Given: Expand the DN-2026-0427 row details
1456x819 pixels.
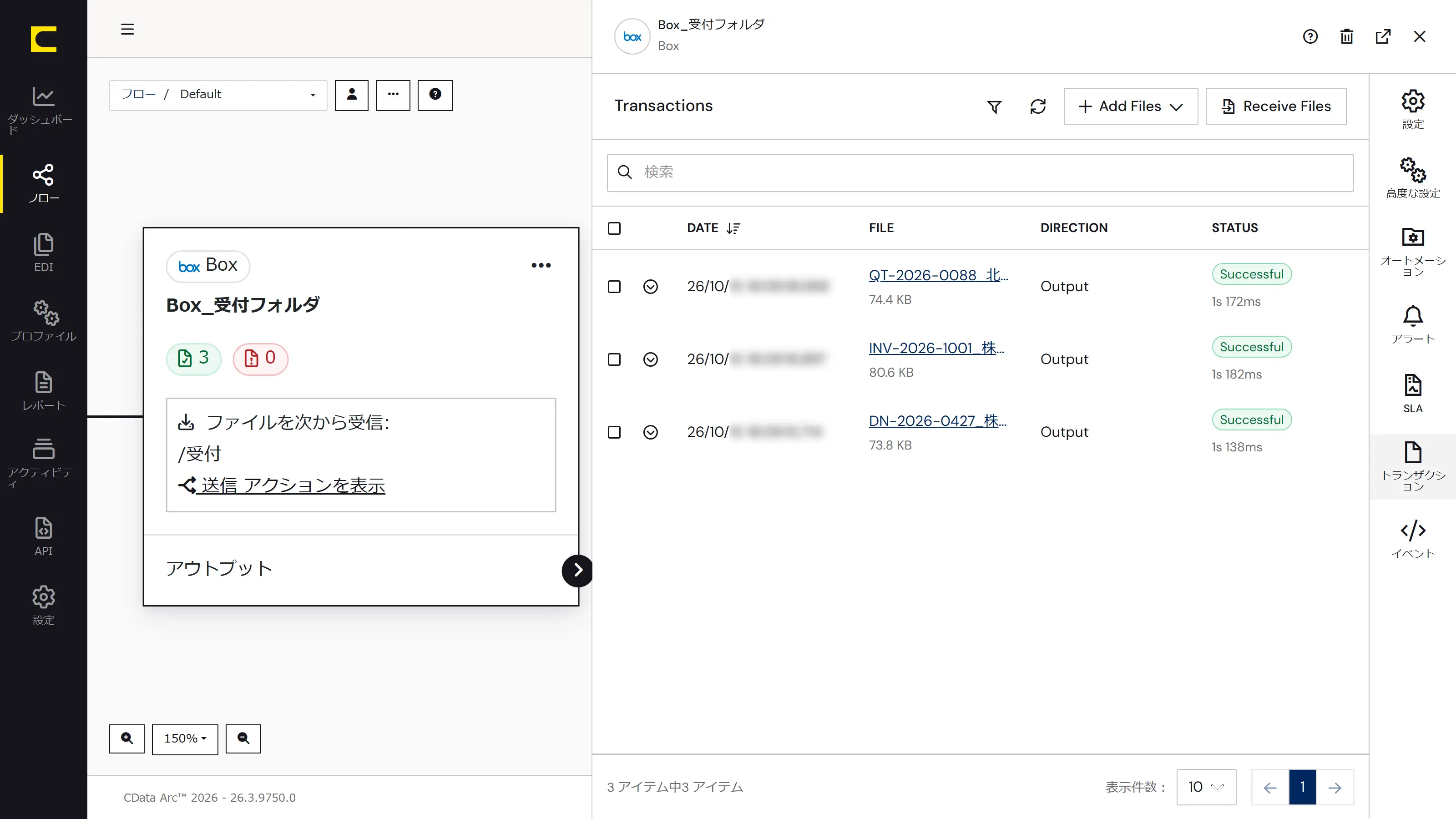Looking at the screenshot, I should [x=651, y=432].
